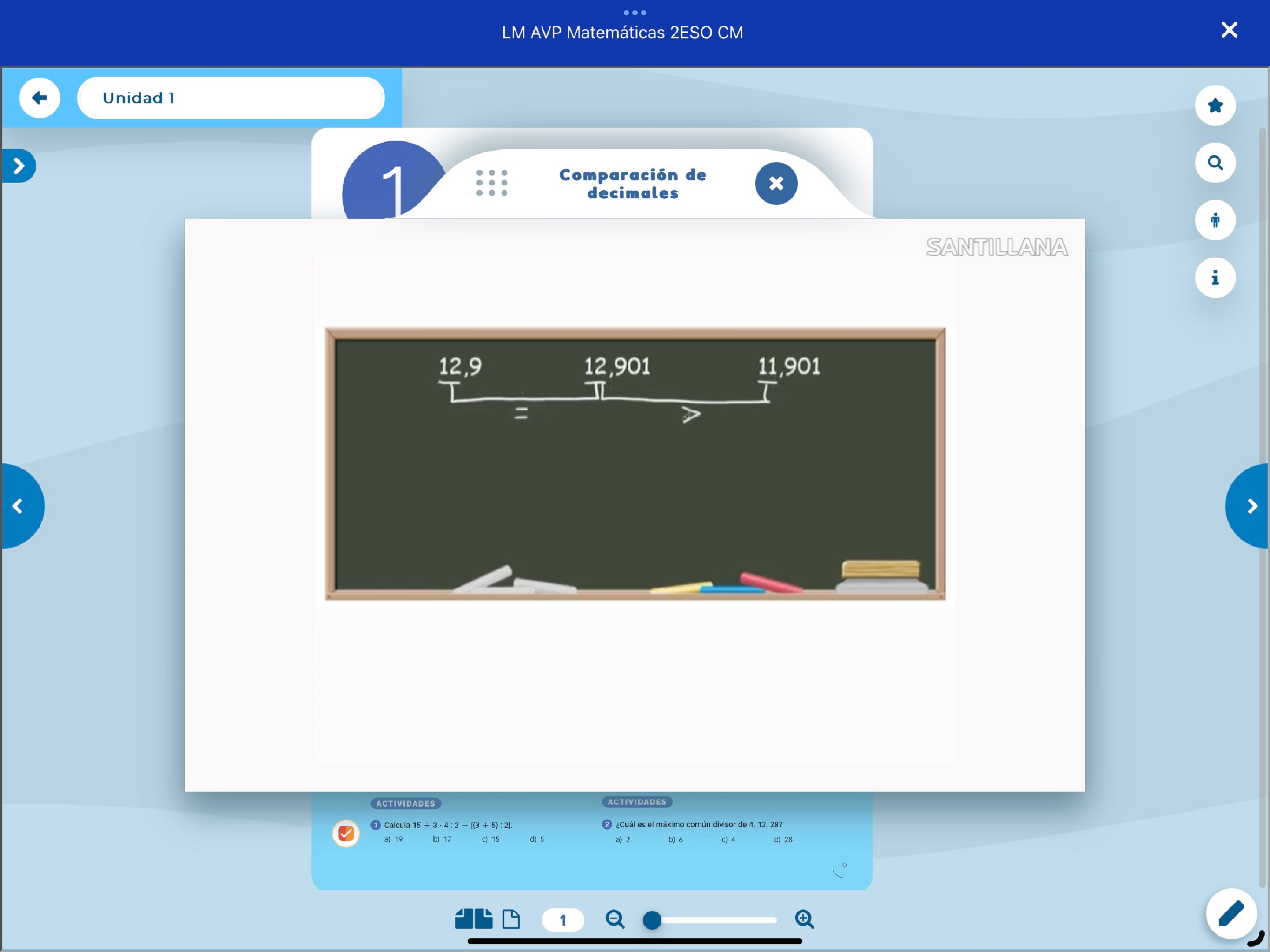Viewport: 1270px width, 952px height.
Task: Open the Unidad 1 selector field
Action: point(231,98)
